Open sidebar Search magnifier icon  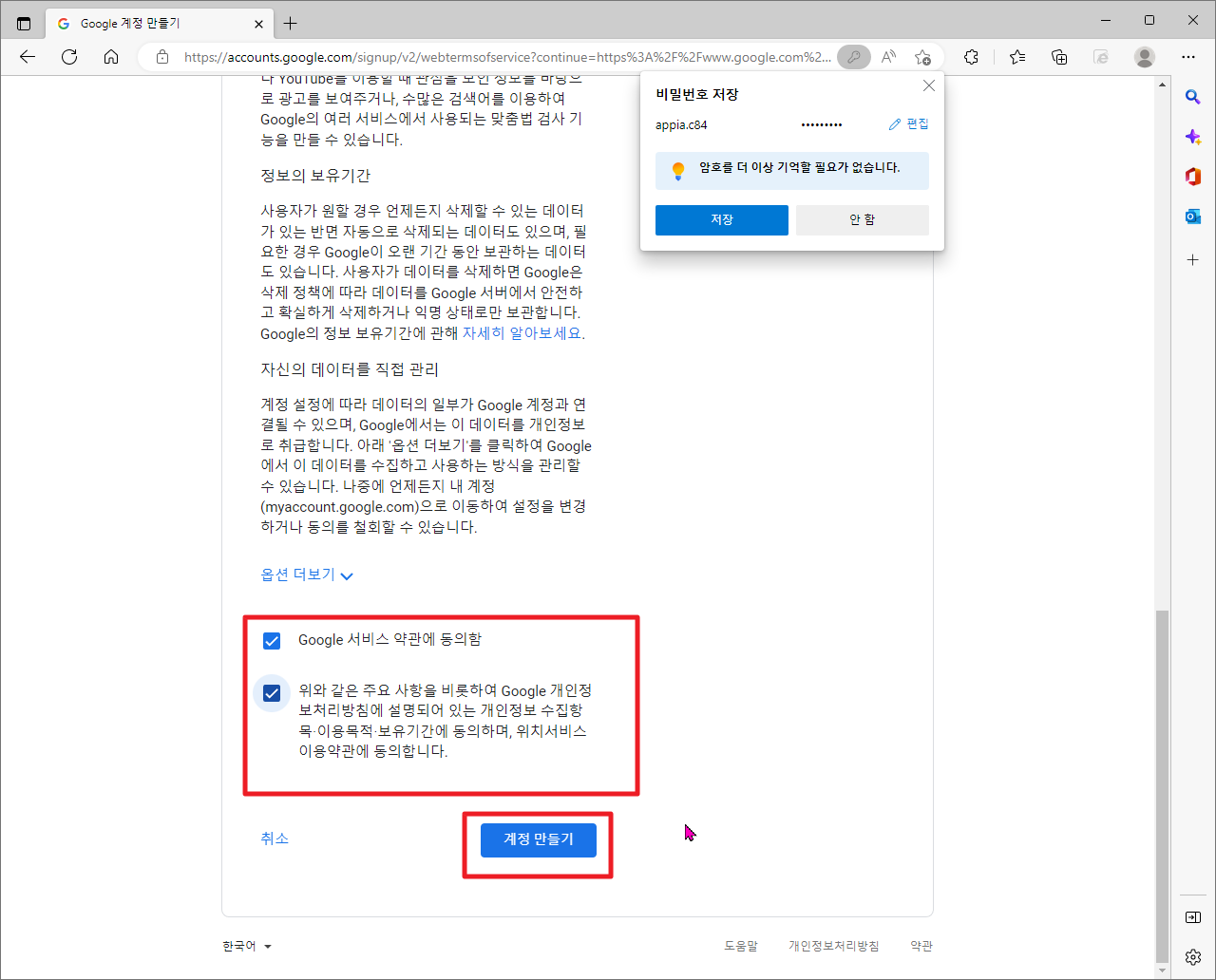[1193, 97]
